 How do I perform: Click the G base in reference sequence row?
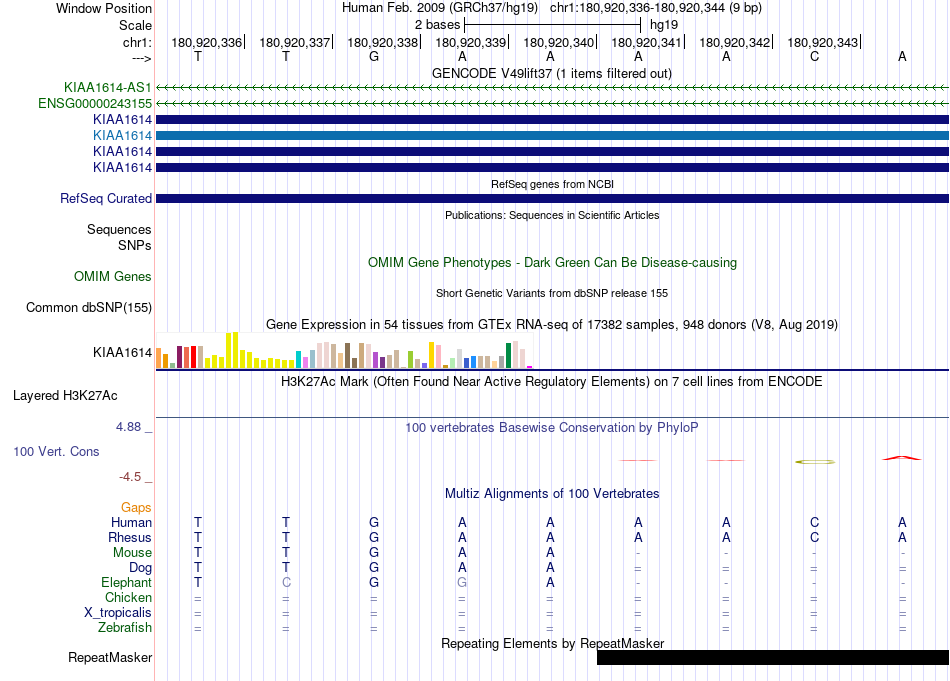[374, 57]
